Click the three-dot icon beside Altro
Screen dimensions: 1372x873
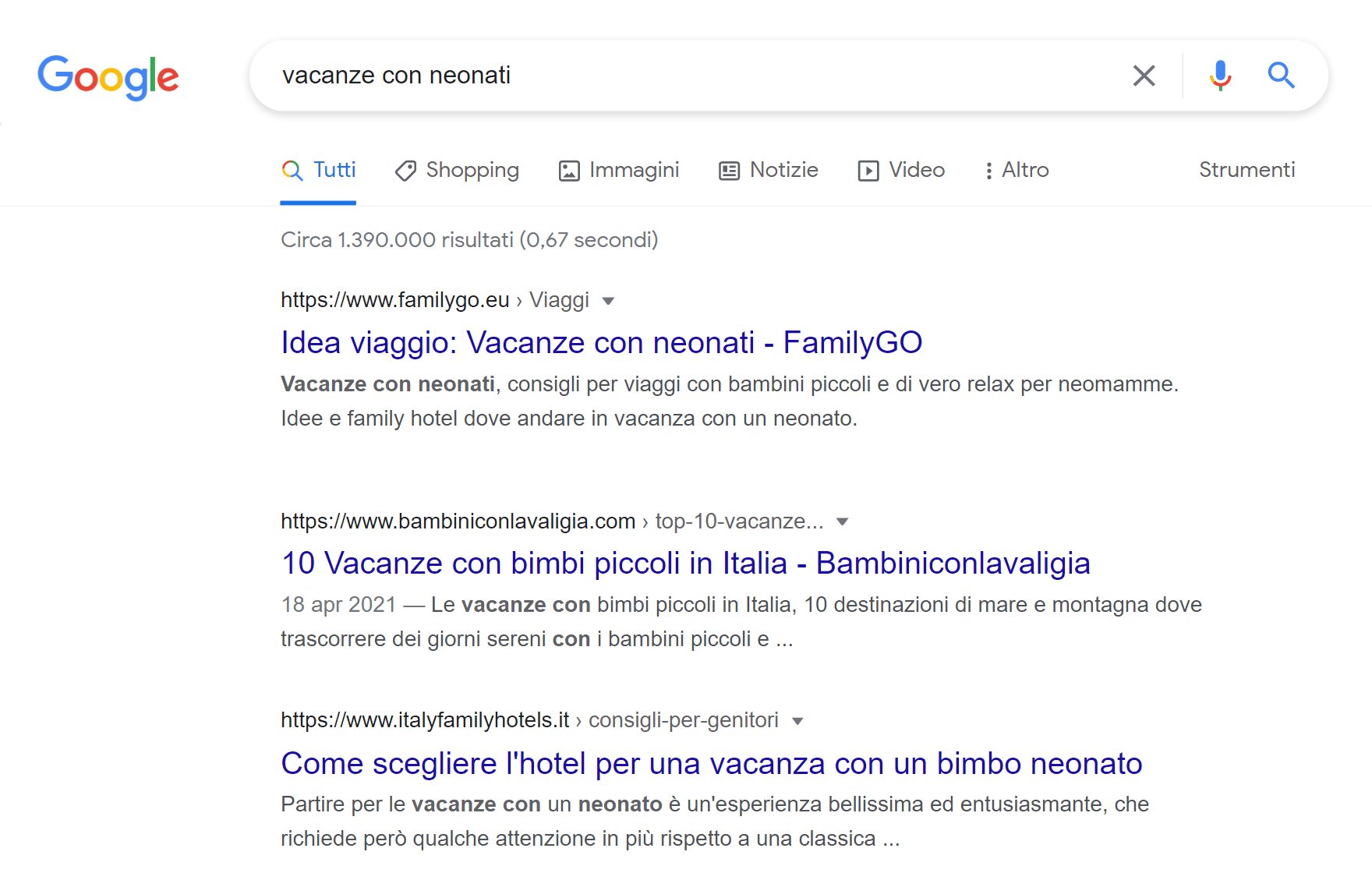(988, 171)
